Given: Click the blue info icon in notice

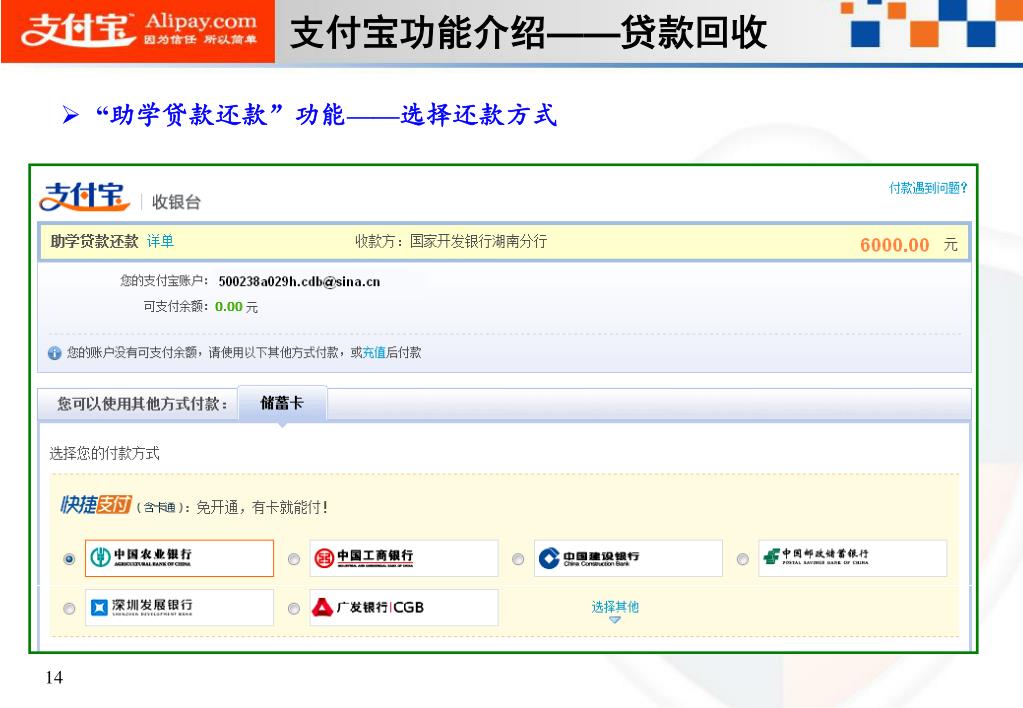Looking at the screenshot, I should pyautogui.click(x=55, y=353).
